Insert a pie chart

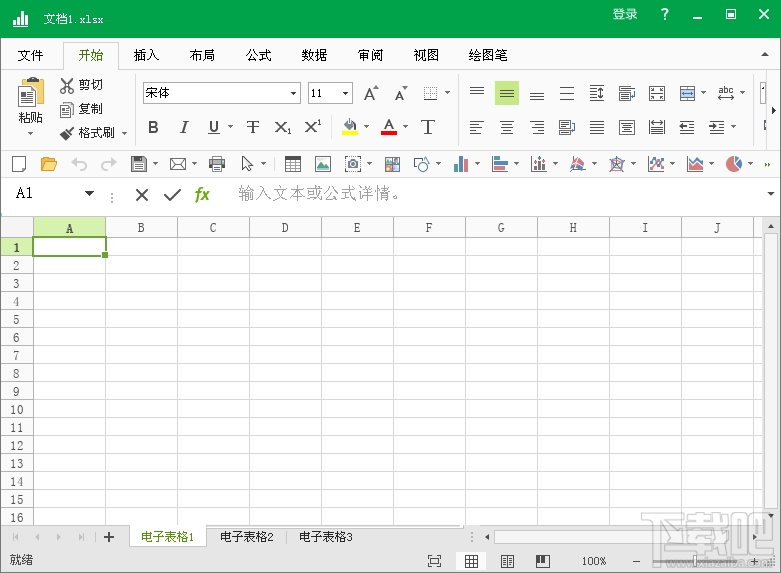(734, 164)
